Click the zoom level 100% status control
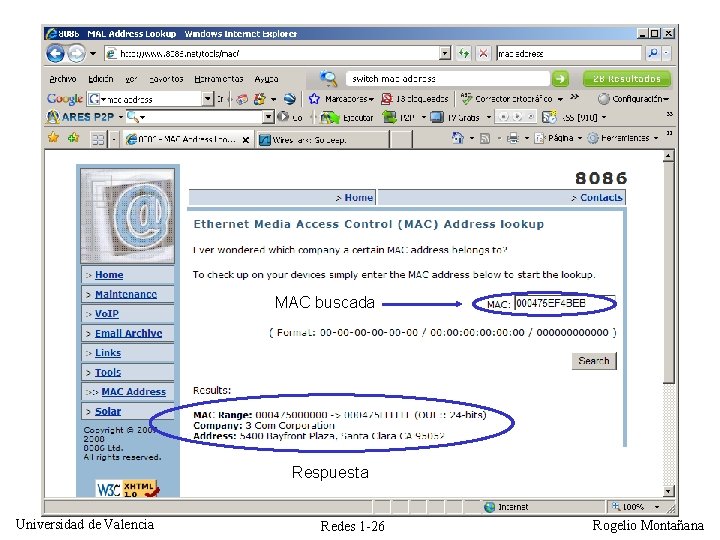This screenshot has height=540, width=720. (x=638, y=507)
